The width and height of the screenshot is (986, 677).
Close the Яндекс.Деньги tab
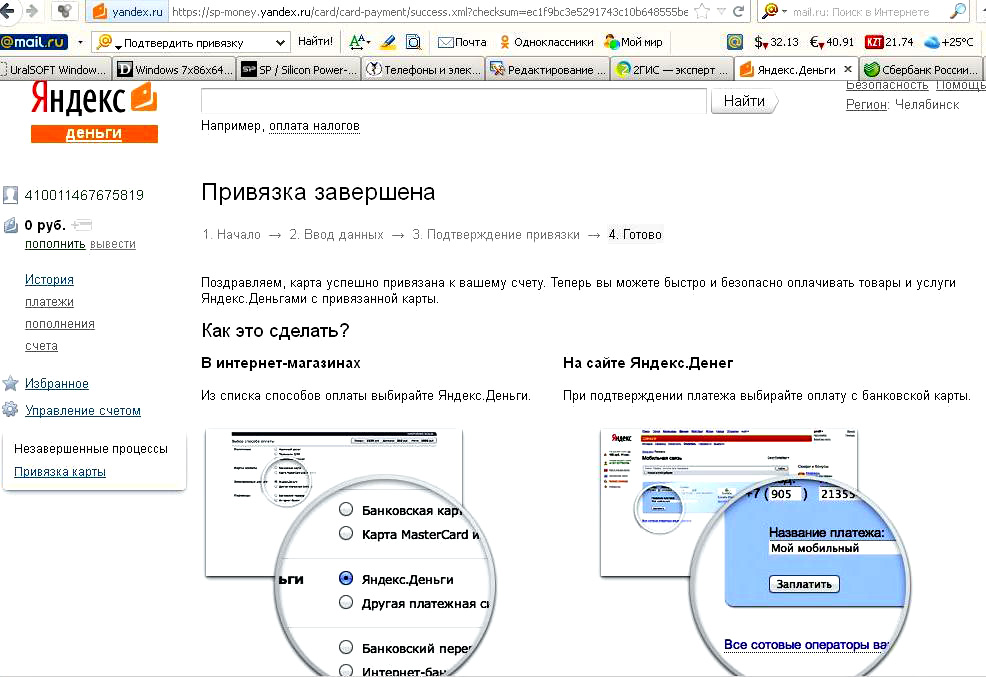[x=848, y=69]
